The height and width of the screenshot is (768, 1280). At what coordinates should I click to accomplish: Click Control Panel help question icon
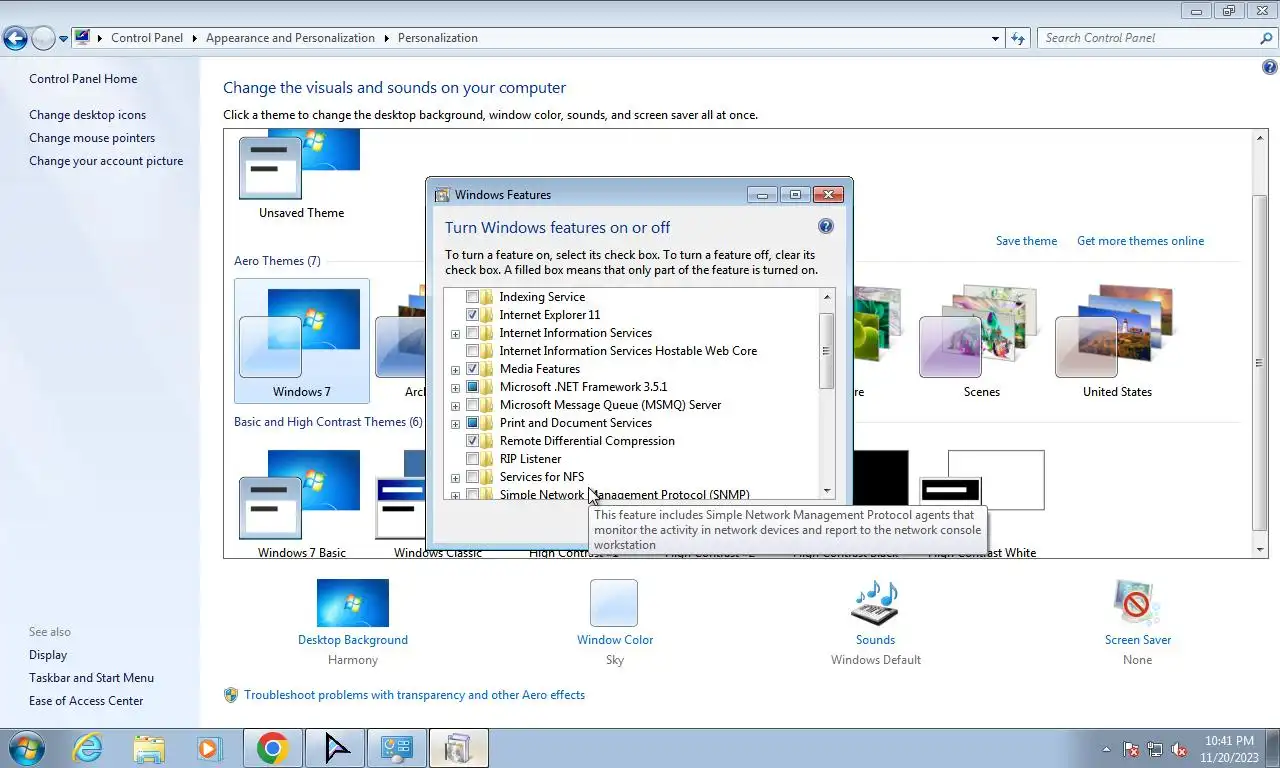point(1270,68)
